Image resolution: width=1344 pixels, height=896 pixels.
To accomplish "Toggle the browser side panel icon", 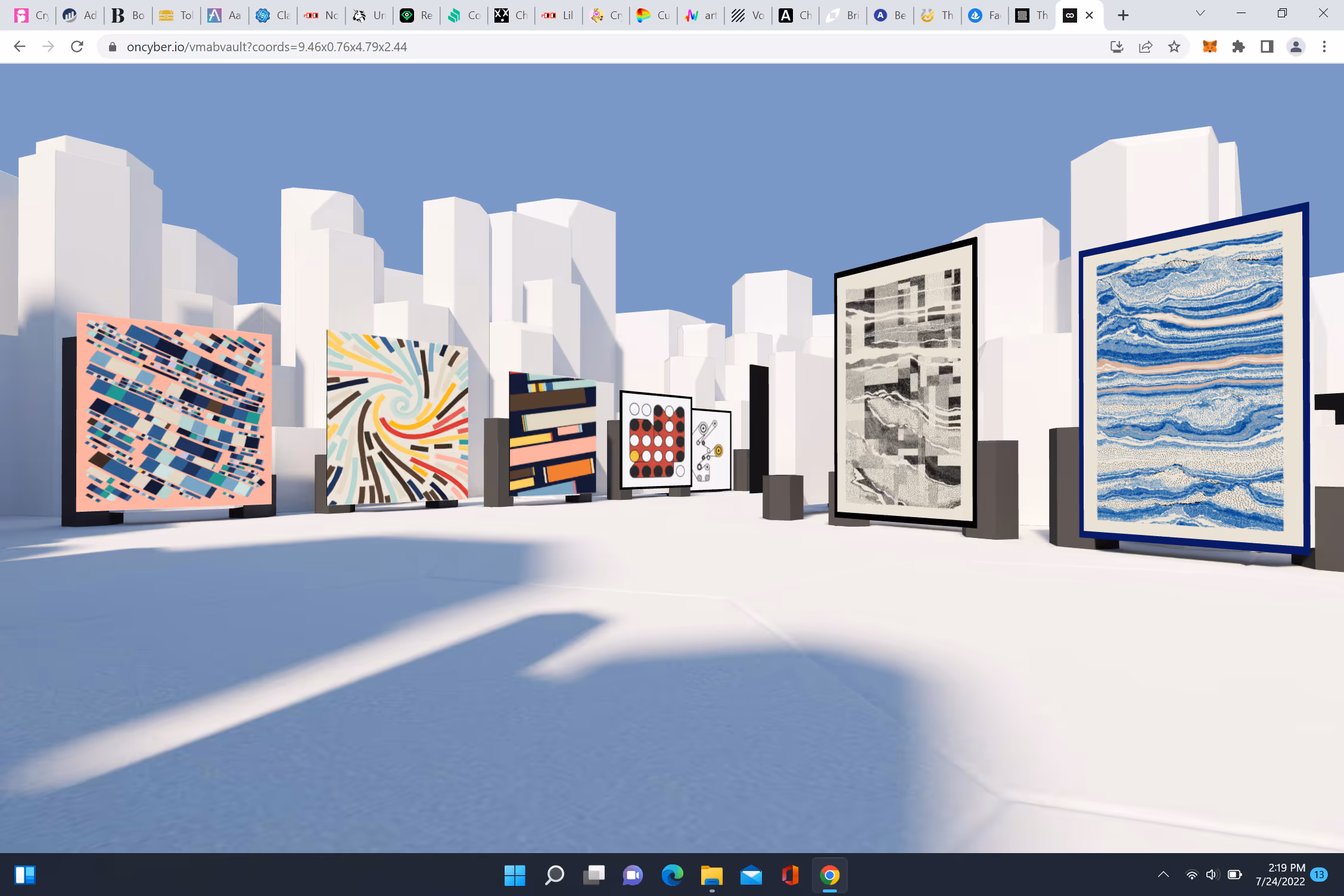I will [x=1267, y=46].
